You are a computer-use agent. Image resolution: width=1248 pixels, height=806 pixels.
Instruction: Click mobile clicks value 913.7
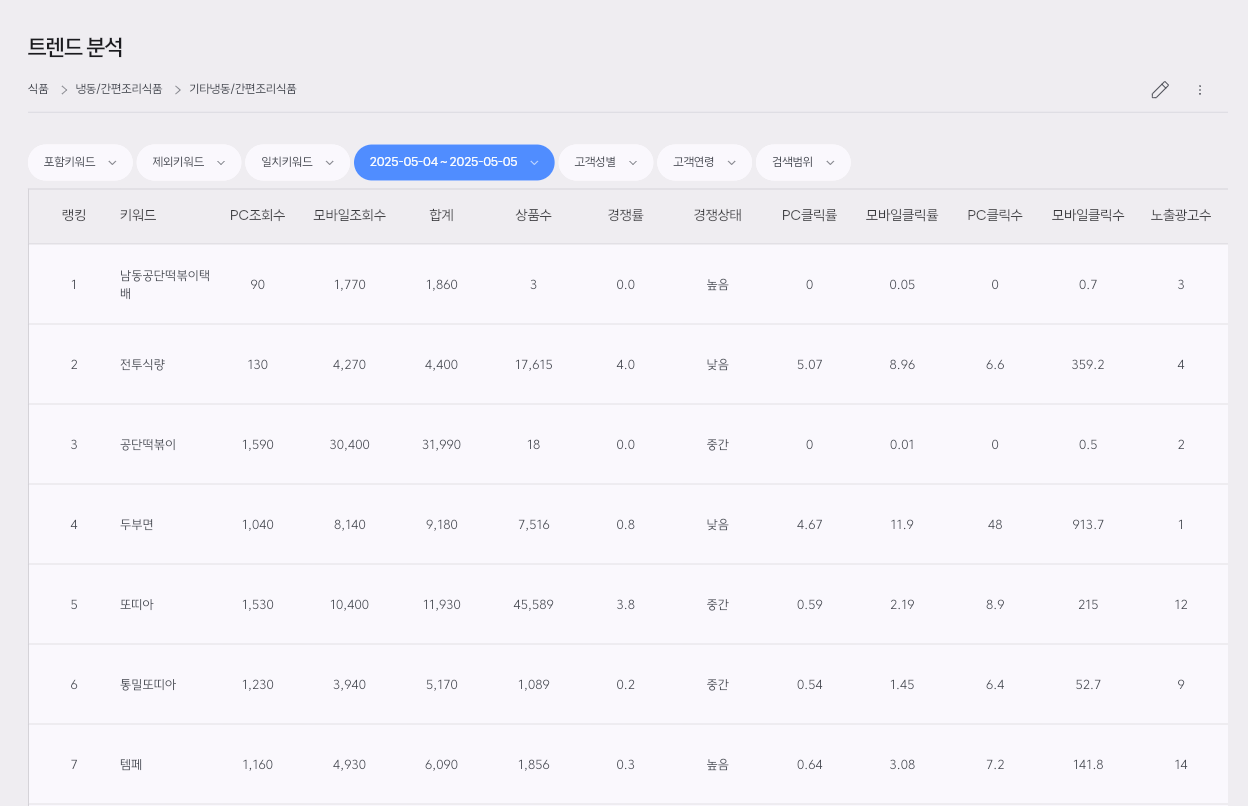coord(1088,525)
